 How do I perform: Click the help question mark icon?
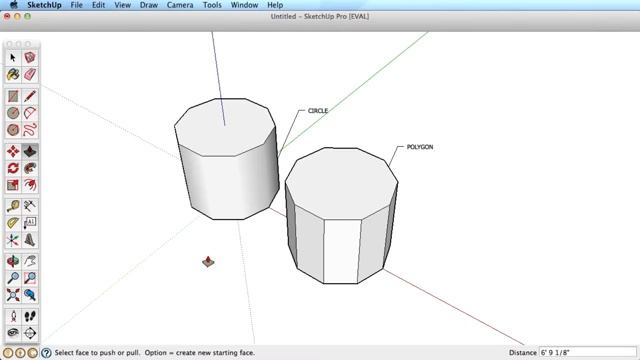click(x=46, y=353)
